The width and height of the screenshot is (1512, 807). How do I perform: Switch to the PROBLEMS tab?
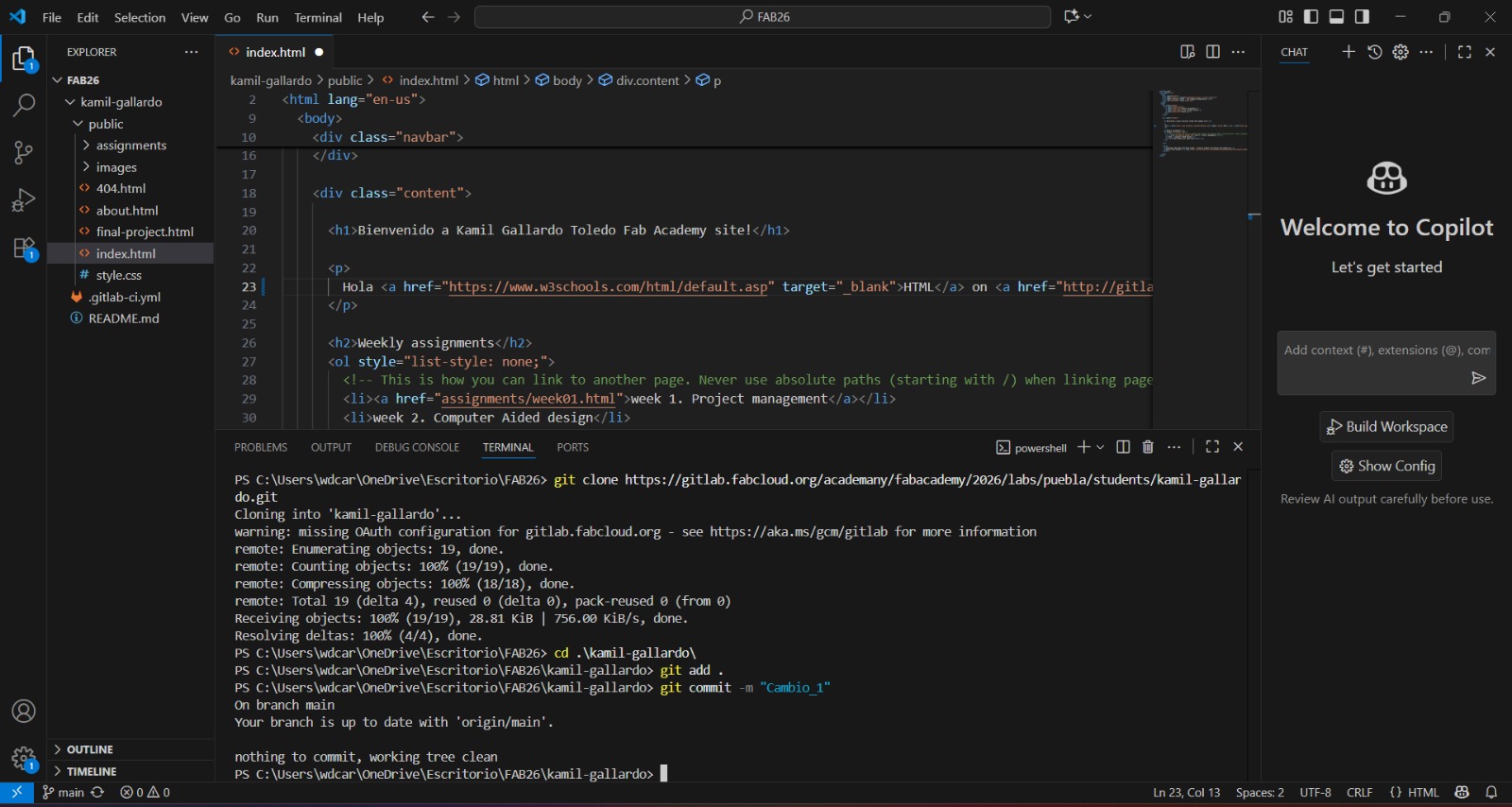point(261,447)
